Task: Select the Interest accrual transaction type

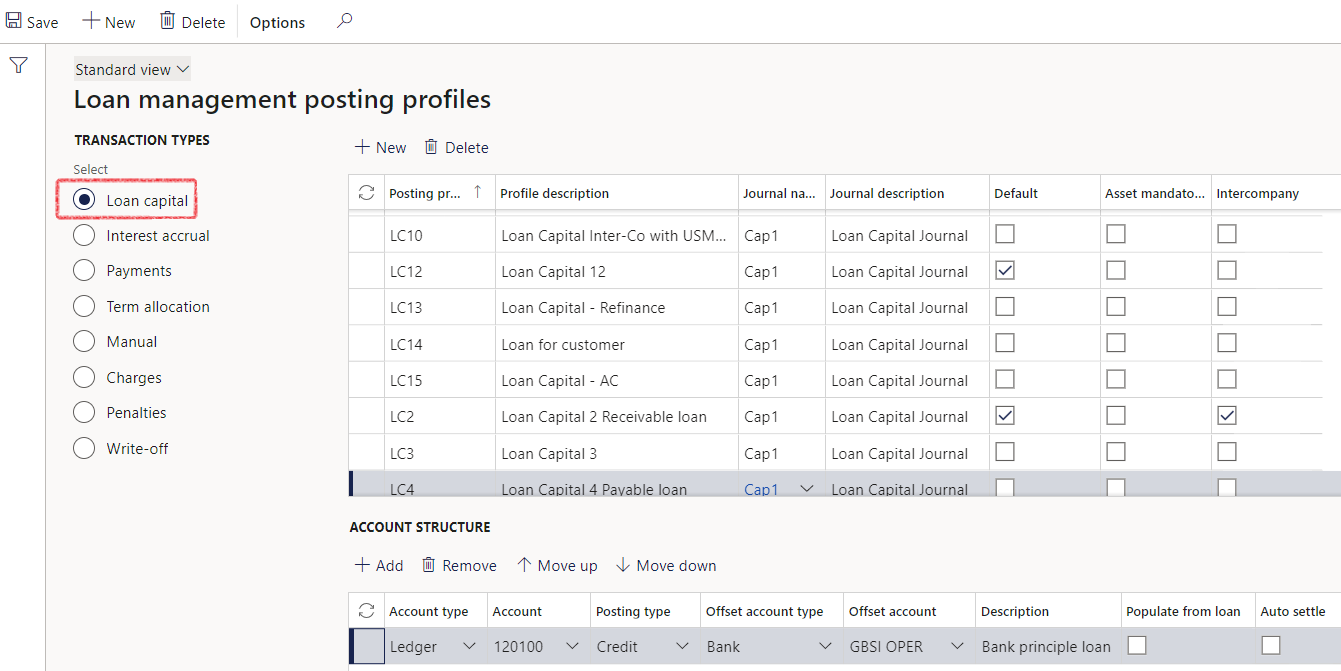Action: (85, 236)
